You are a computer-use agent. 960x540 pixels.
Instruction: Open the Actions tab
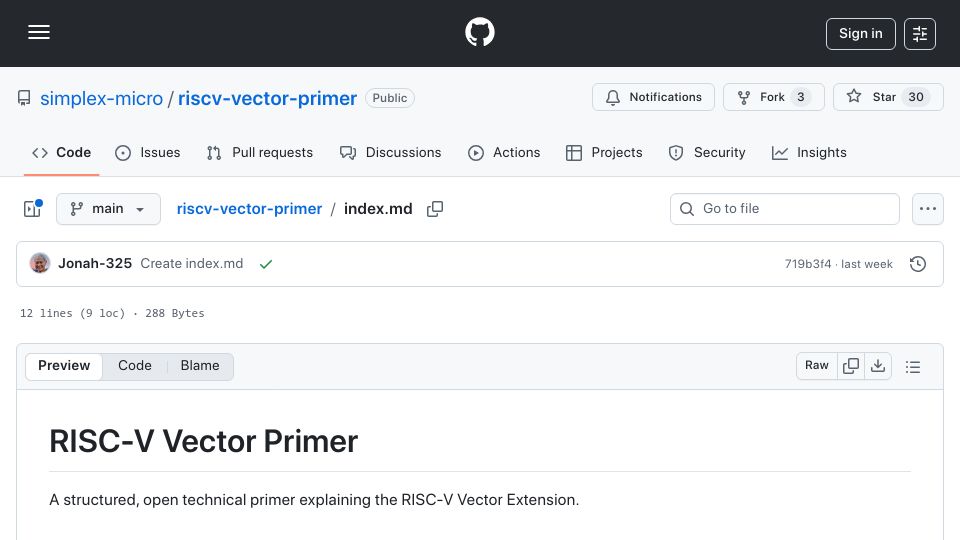[504, 152]
